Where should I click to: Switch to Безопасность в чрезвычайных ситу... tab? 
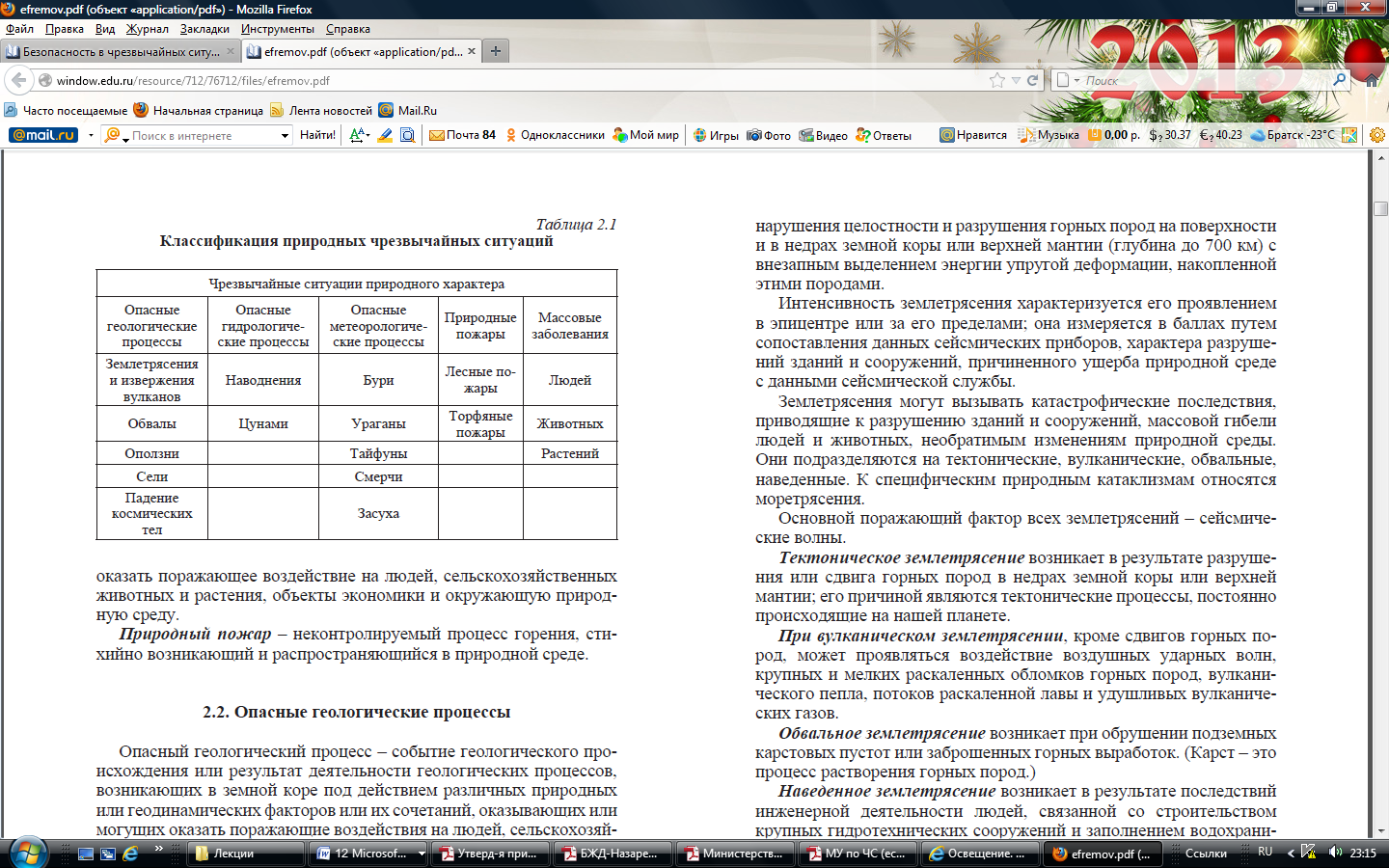click(x=120, y=51)
